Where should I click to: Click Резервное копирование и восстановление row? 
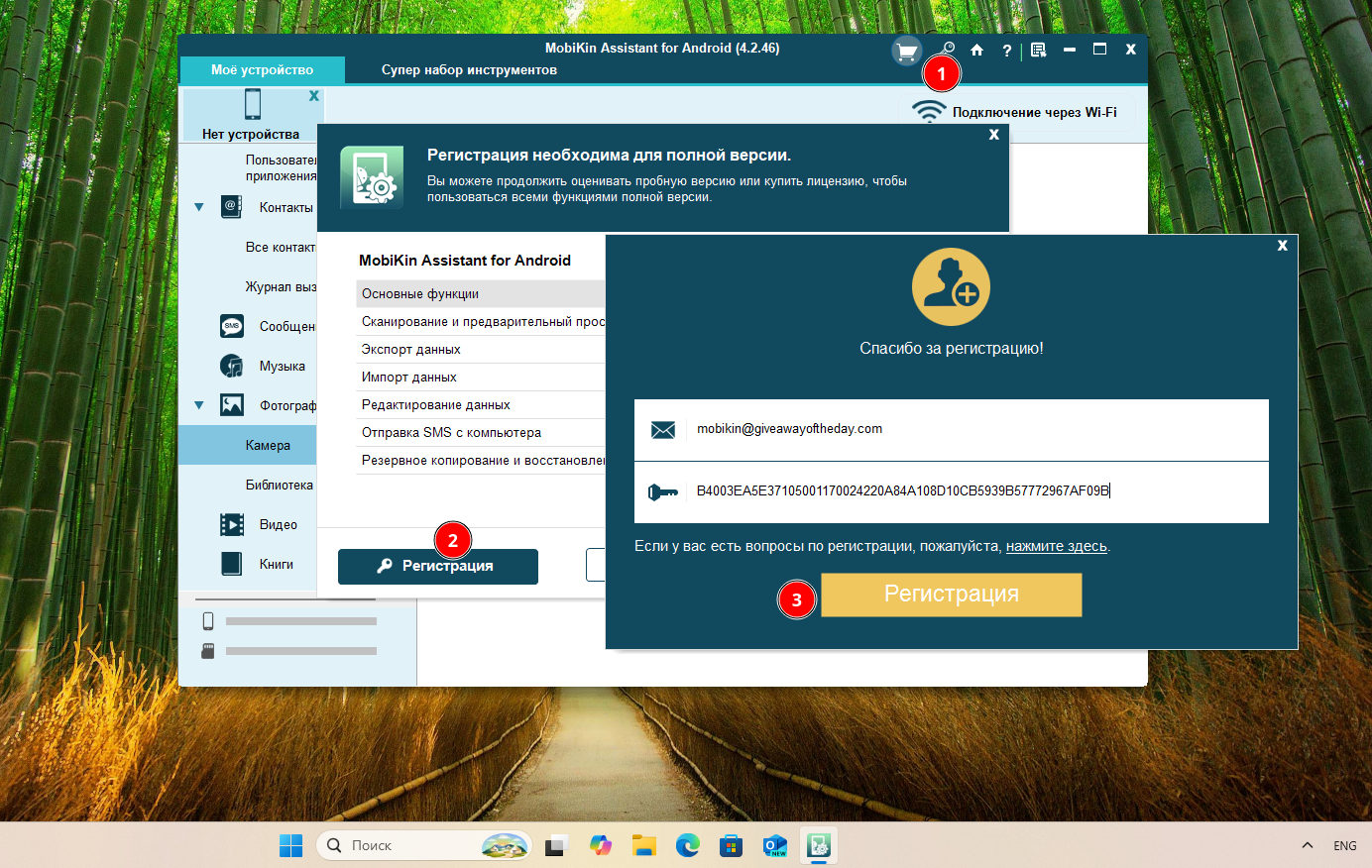point(481,460)
